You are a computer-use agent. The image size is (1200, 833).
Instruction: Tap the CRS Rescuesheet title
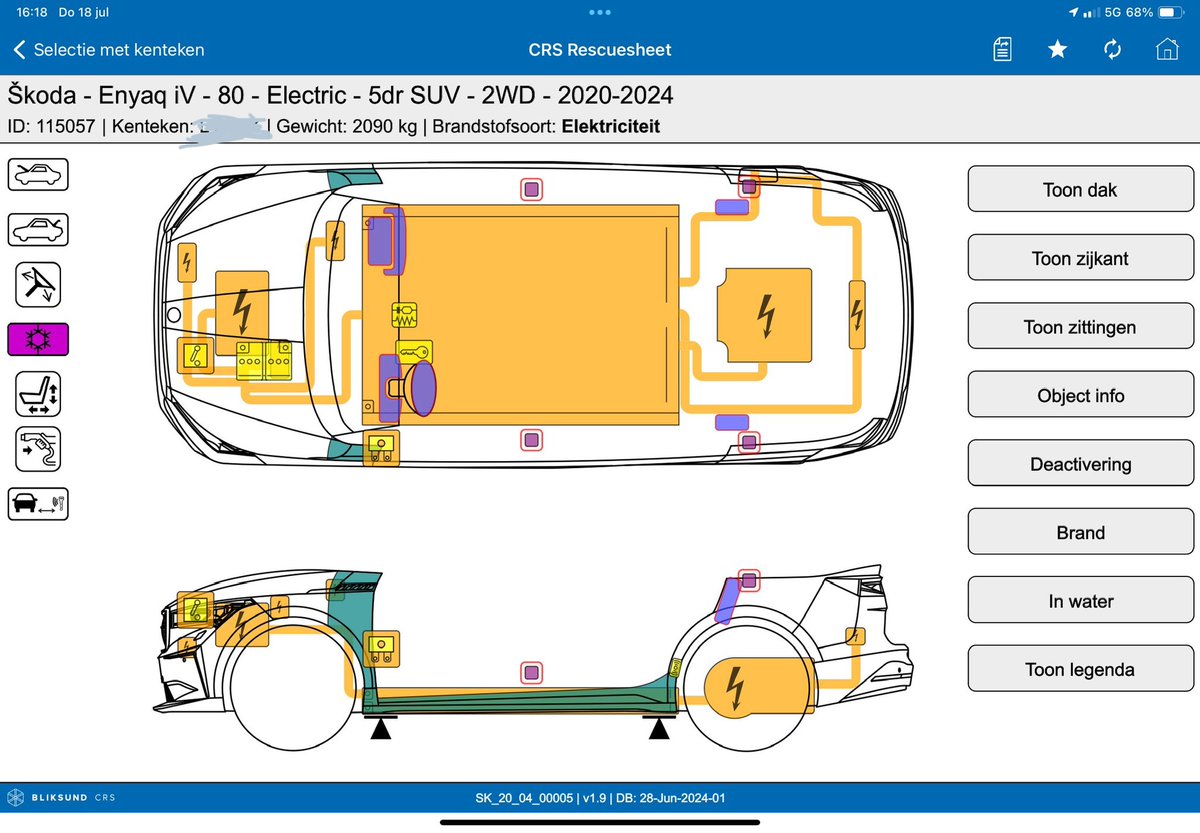click(600, 49)
